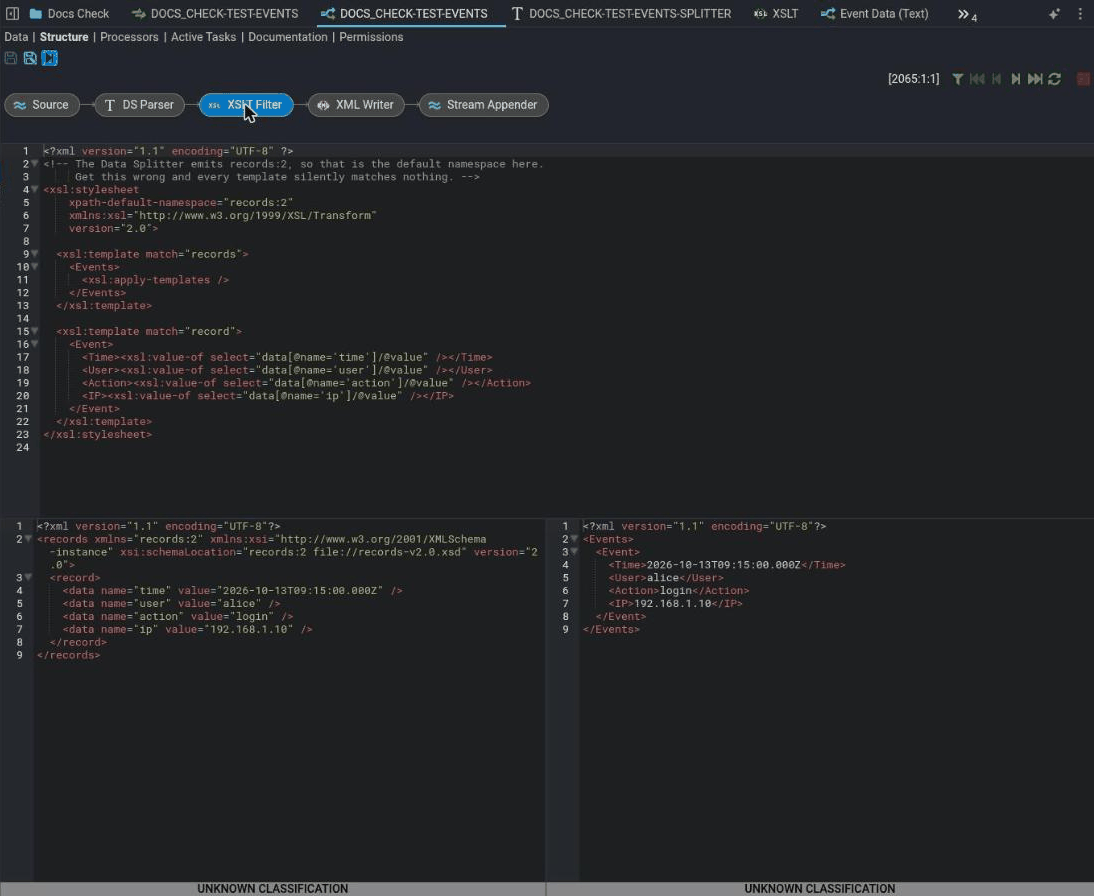
Task: Click the XSL icon on XSLT tab
Action: tap(760, 13)
